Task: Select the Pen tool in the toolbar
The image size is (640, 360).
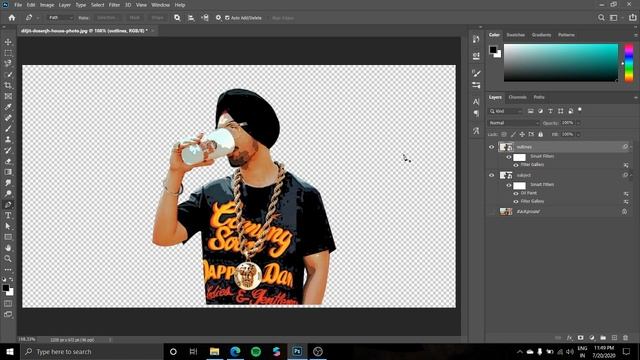Action: pos(8,204)
